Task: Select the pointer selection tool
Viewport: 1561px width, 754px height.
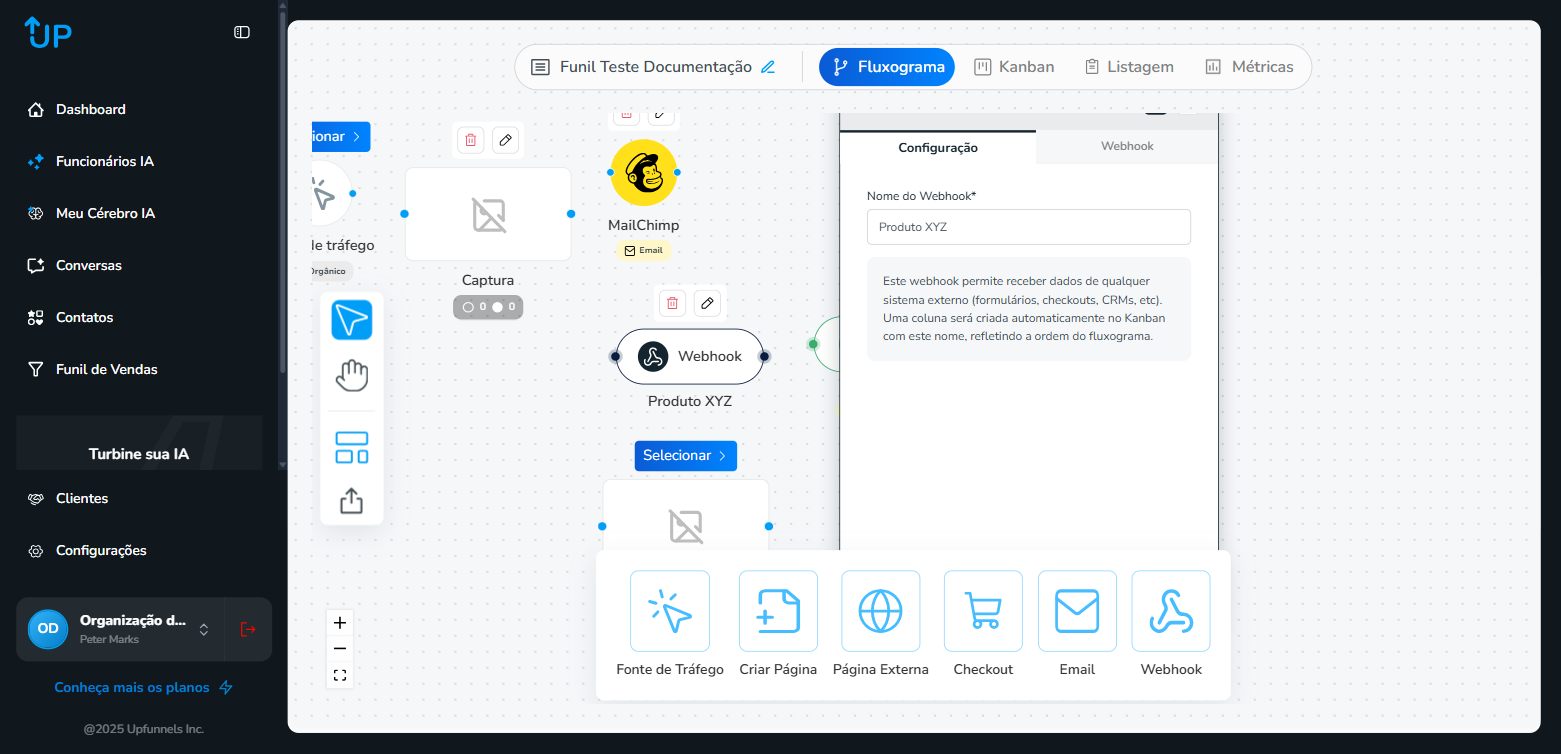Action: [x=351, y=321]
